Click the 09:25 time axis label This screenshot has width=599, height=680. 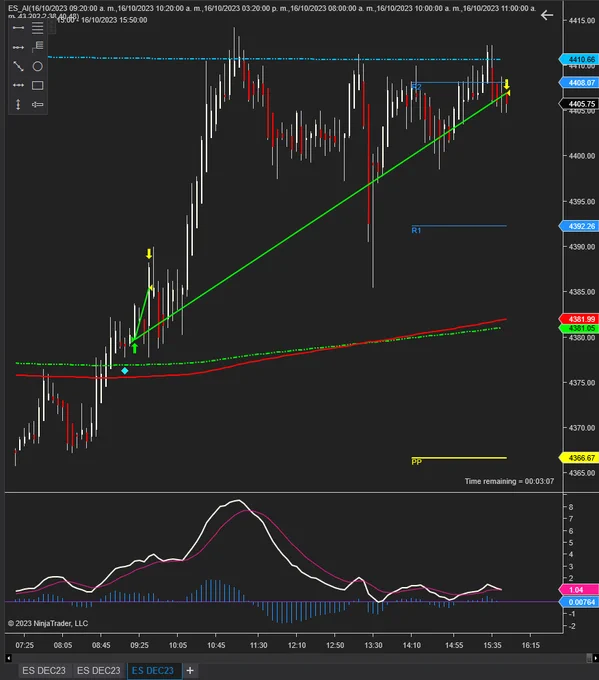point(139,645)
